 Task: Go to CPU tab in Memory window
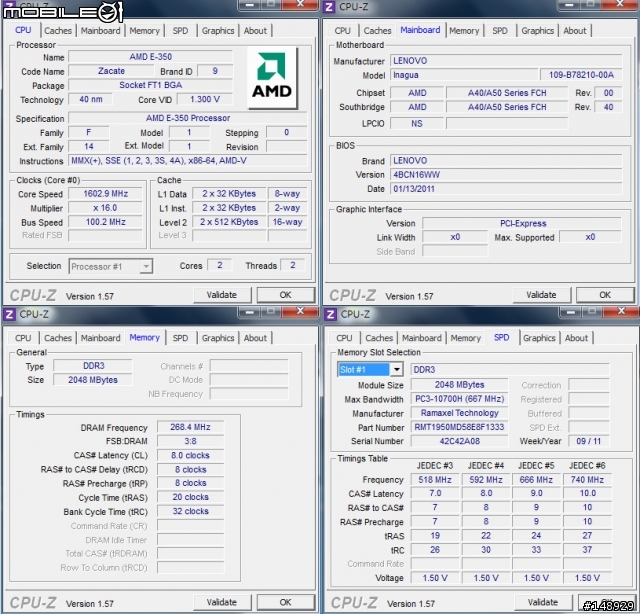point(23,338)
